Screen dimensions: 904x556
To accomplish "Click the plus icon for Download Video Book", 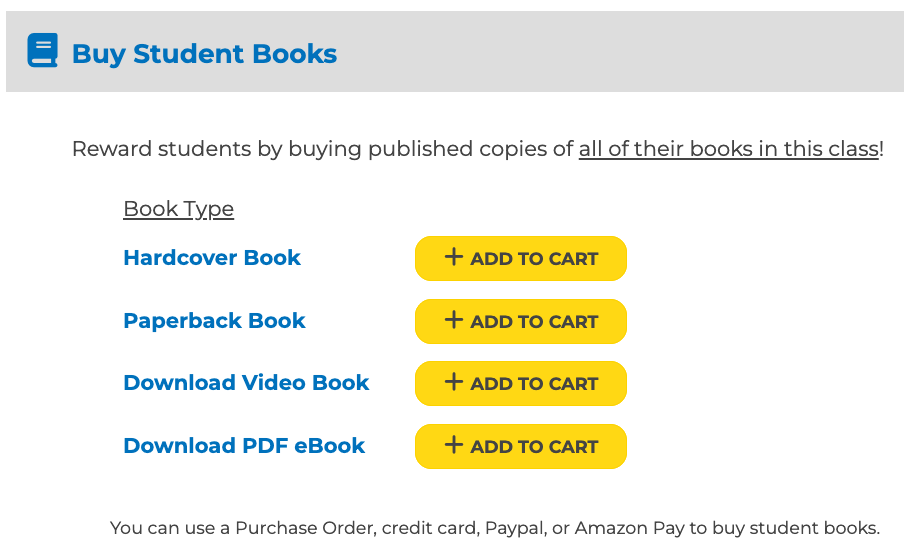I will tap(454, 382).
